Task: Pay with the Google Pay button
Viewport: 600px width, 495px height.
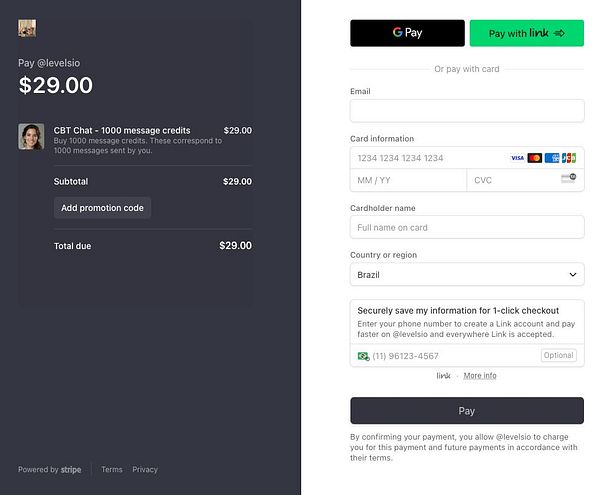Action: (407, 33)
